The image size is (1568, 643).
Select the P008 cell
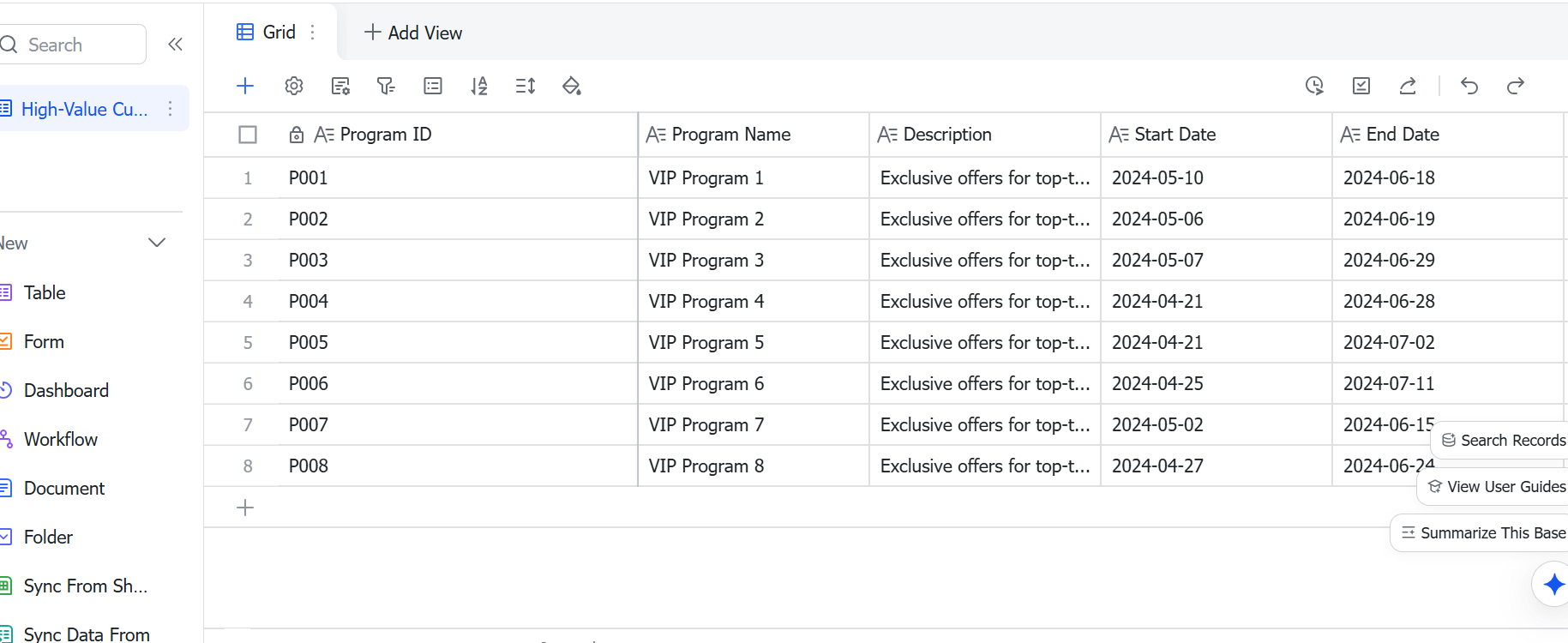click(x=459, y=466)
